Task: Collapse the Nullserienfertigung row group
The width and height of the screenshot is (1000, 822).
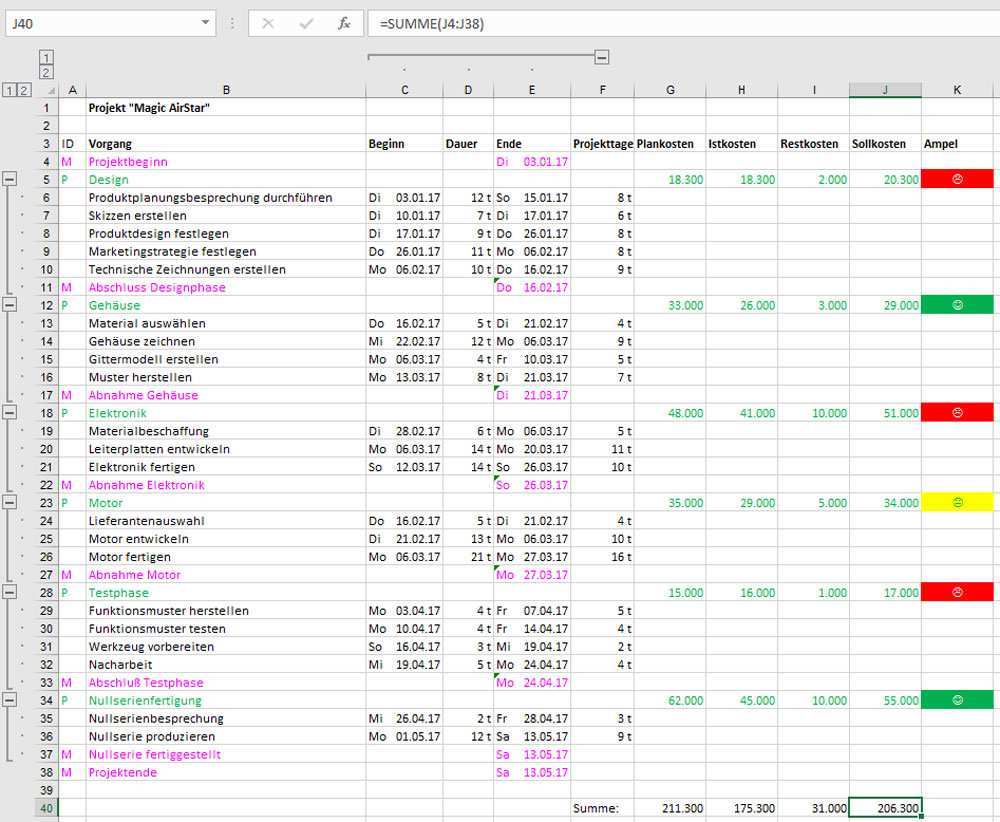Action: tap(10, 701)
